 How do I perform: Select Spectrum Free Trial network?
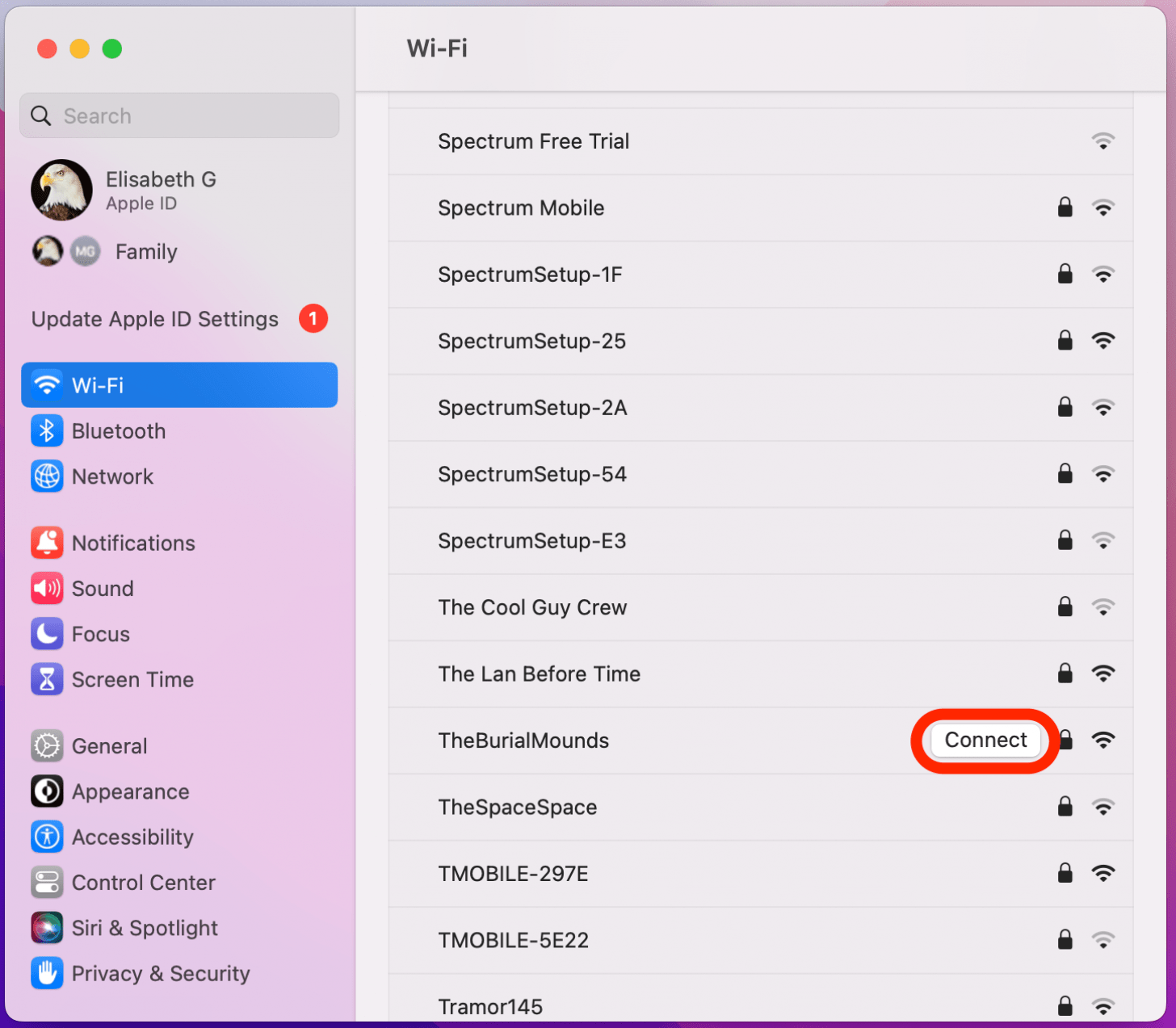(x=761, y=141)
